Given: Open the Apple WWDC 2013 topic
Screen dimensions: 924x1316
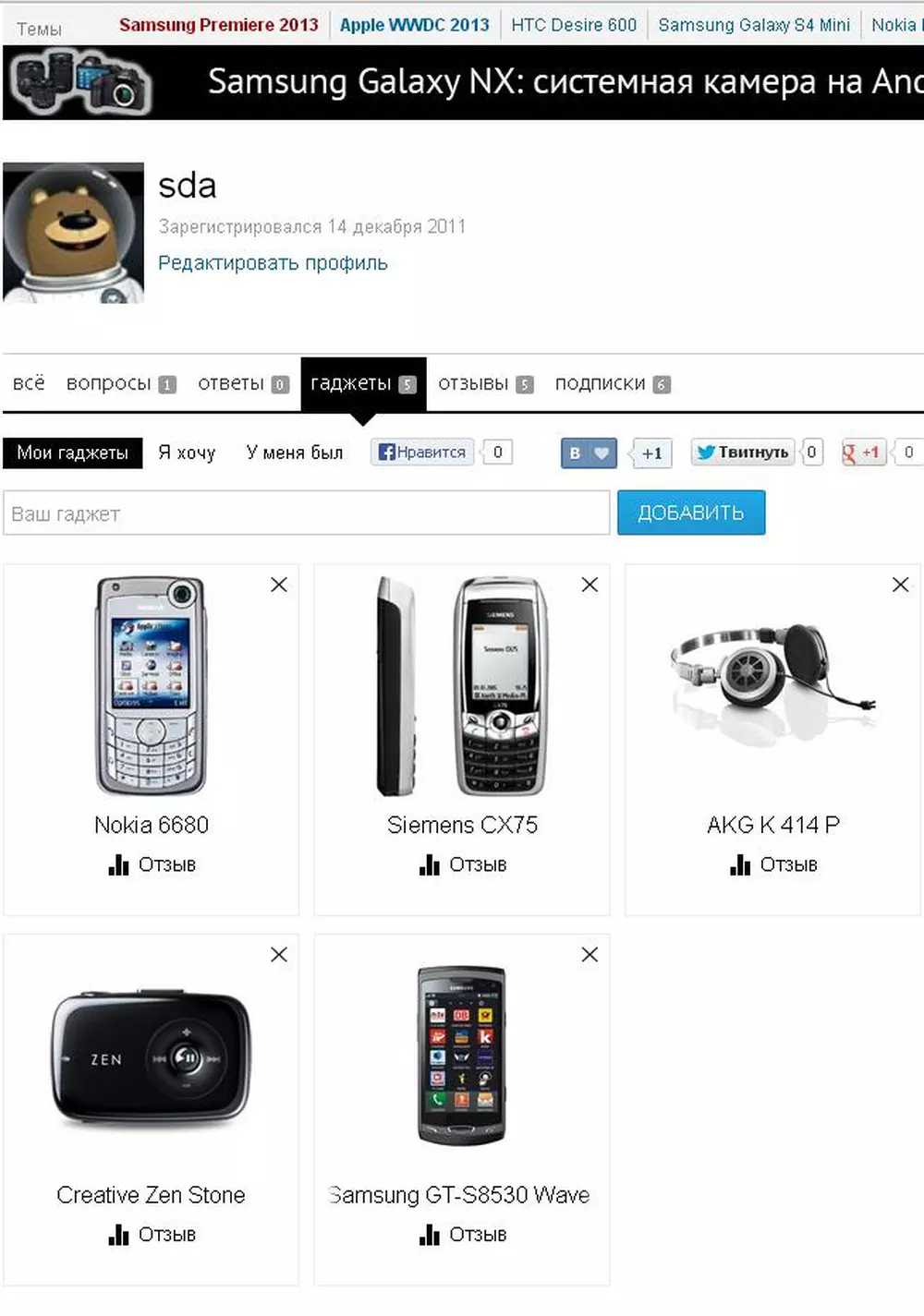Looking at the screenshot, I should tap(414, 25).
